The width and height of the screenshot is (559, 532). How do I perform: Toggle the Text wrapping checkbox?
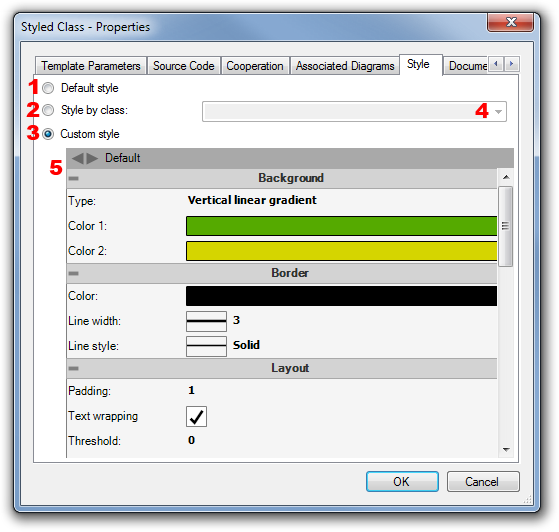pos(196,416)
